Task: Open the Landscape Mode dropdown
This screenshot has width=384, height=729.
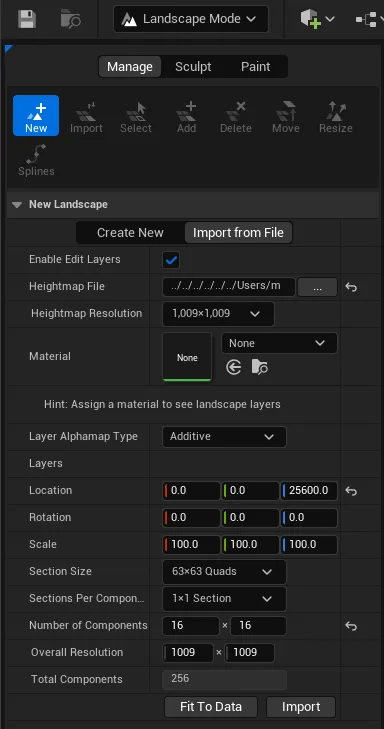Action: (x=191, y=19)
